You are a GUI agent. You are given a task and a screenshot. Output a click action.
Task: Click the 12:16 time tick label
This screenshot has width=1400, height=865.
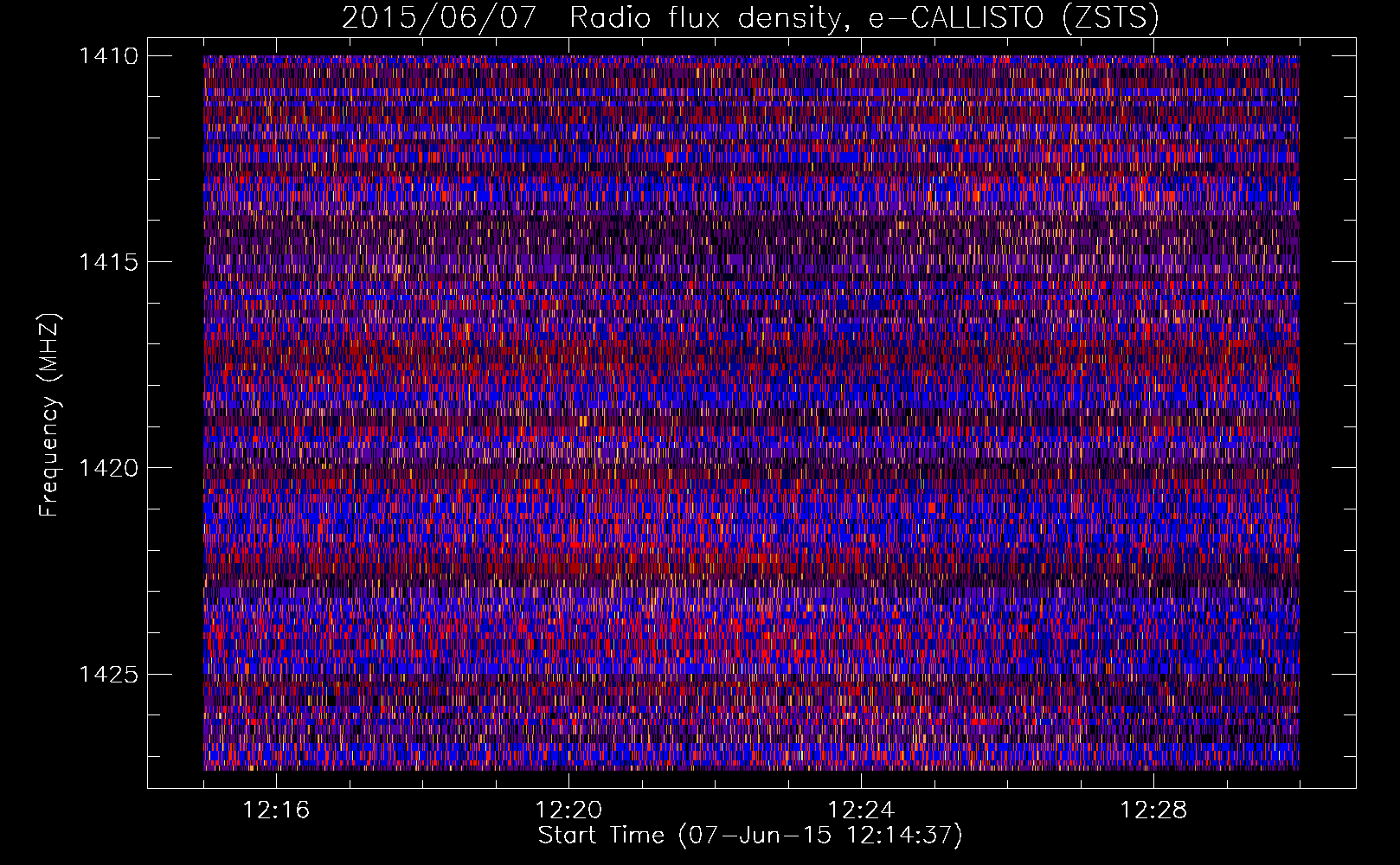[276, 811]
